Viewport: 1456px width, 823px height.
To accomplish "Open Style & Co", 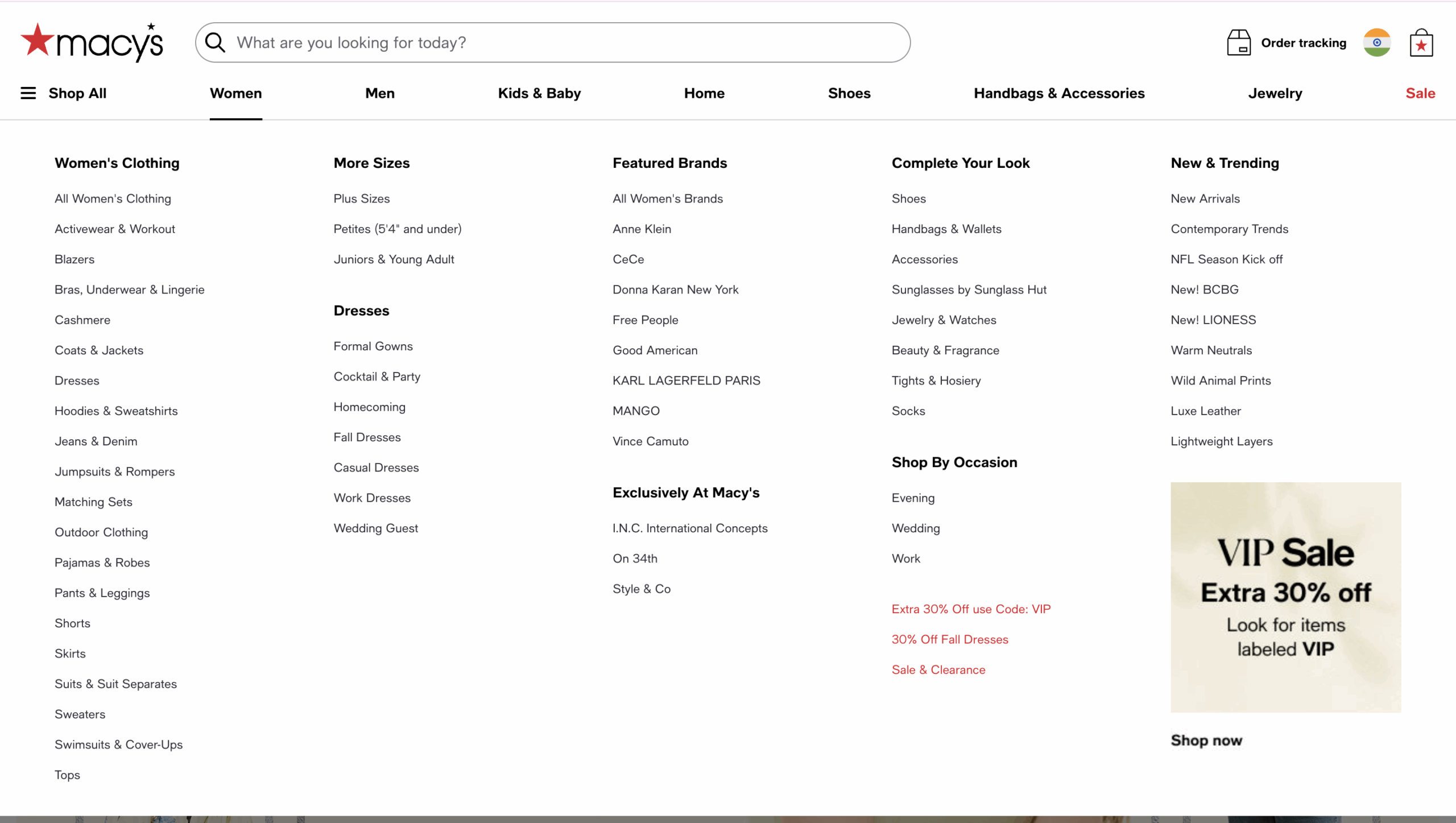I will click(642, 589).
